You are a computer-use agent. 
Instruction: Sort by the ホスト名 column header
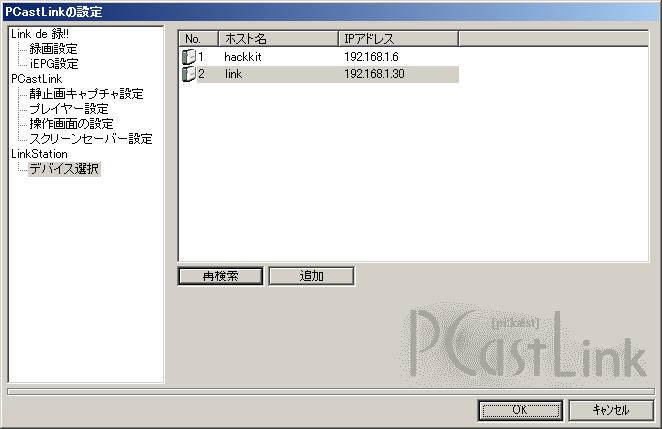tap(278, 39)
